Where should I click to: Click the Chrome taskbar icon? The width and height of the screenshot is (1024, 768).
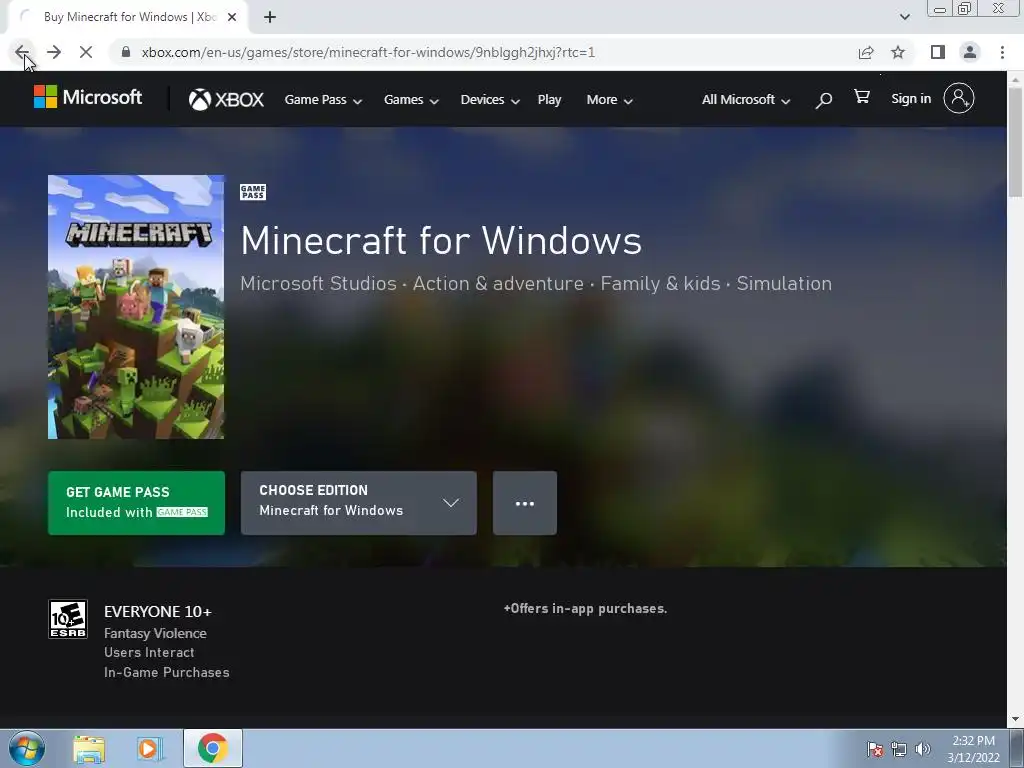tap(212, 748)
